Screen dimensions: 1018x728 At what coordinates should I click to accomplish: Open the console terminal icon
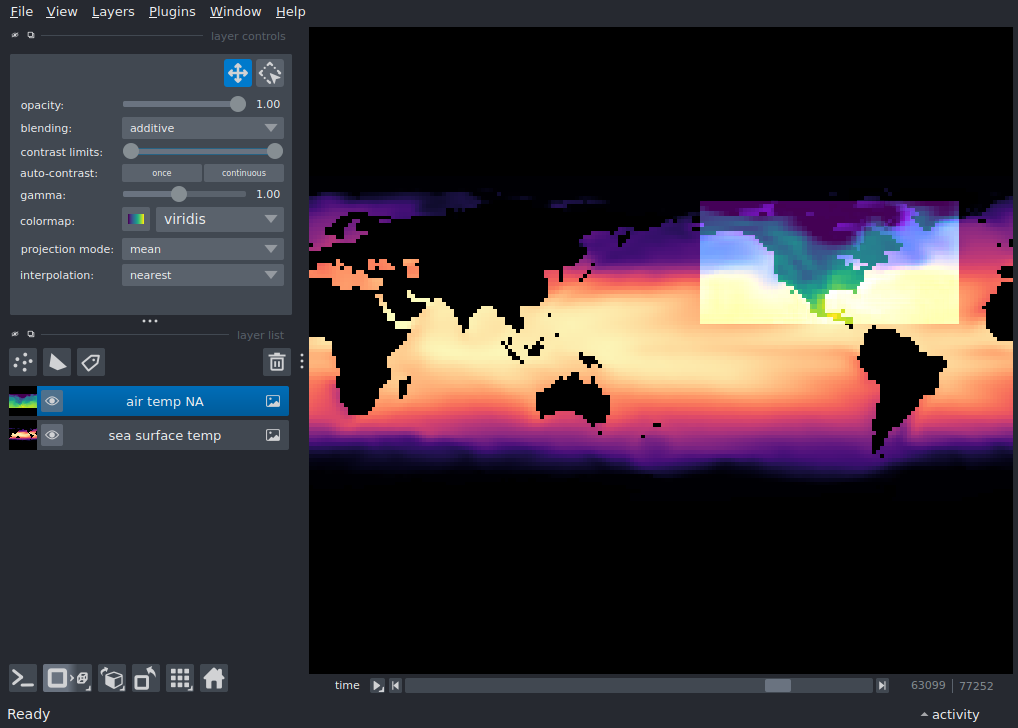click(23, 679)
